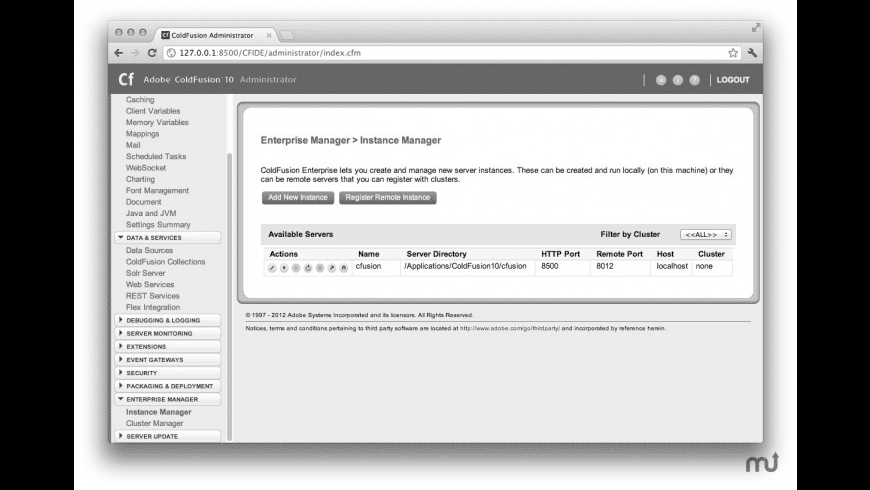Expand the Server Monitoring section
The width and height of the screenshot is (870, 490).
tap(168, 334)
